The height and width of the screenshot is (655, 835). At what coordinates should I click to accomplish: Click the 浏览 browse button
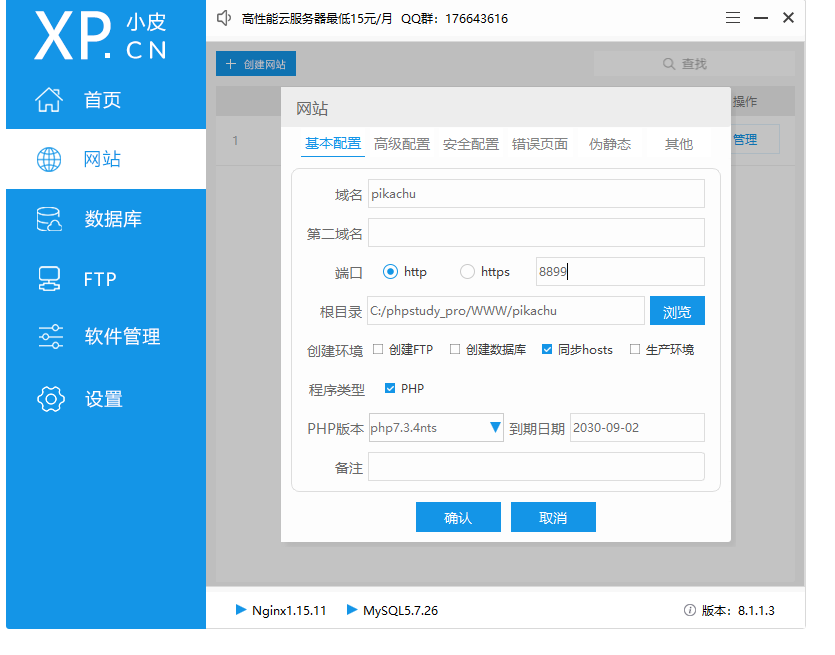tap(677, 311)
